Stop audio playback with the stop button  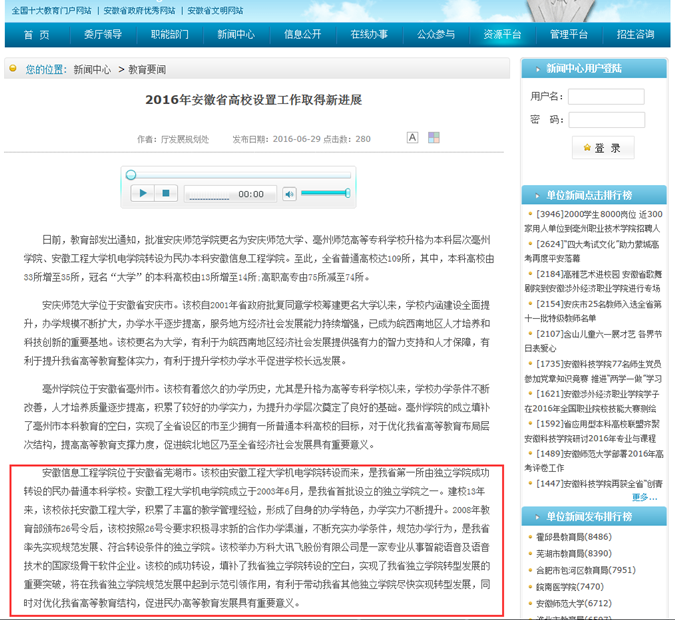tap(166, 193)
